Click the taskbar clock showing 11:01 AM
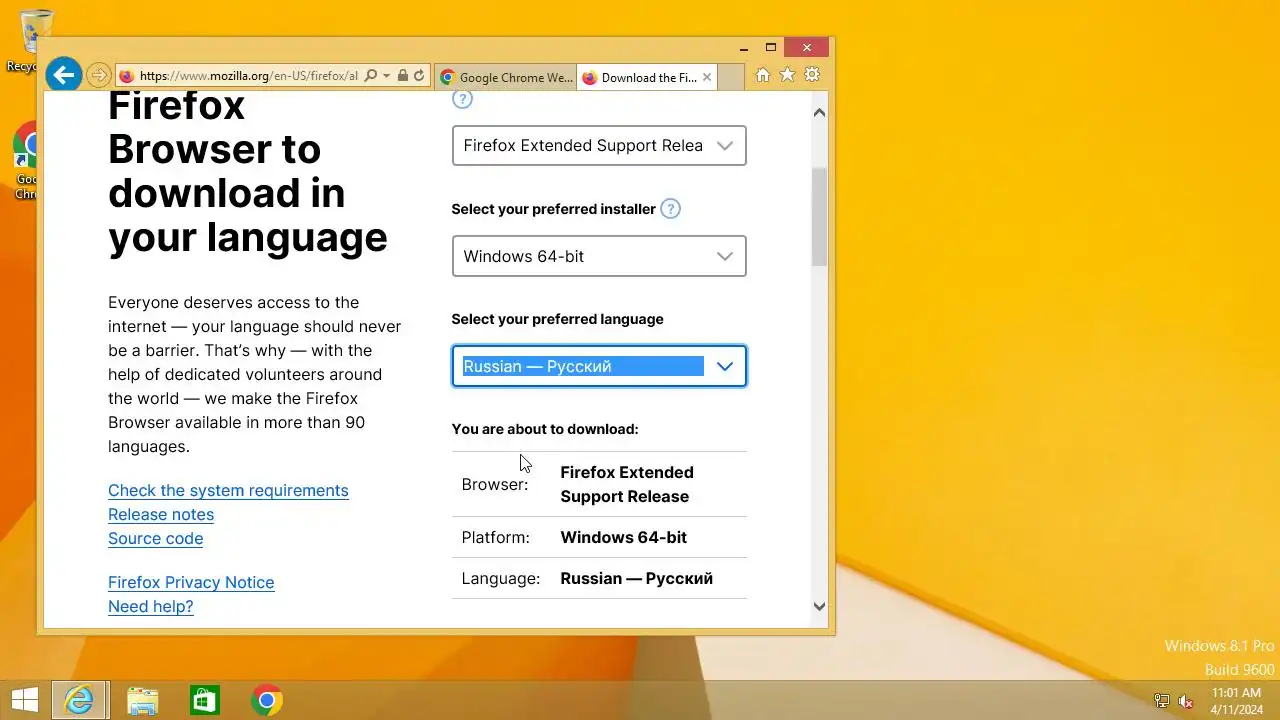Image resolution: width=1280 pixels, height=720 pixels. point(1236,700)
